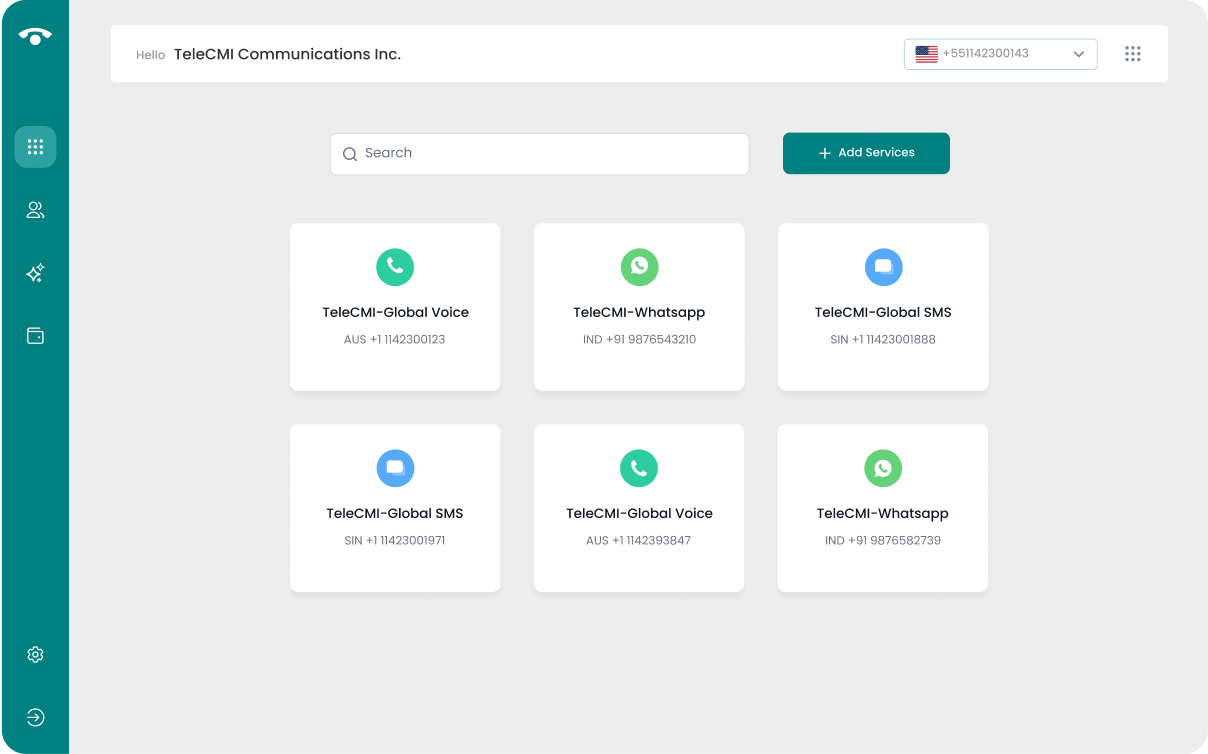The height and width of the screenshot is (754, 1208).
Task: Click the magnifier icon in the search bar
Action: tap(350, 154)
